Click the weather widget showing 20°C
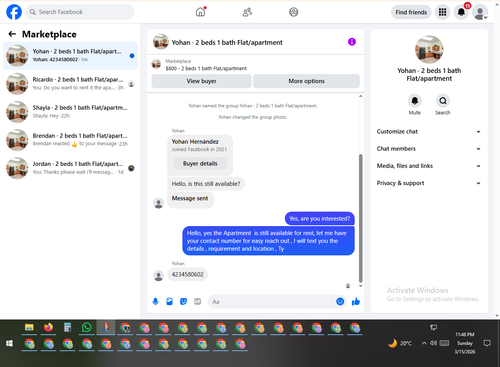The height and width of the screenshot is (367, 500). click(x=400, y=343)
